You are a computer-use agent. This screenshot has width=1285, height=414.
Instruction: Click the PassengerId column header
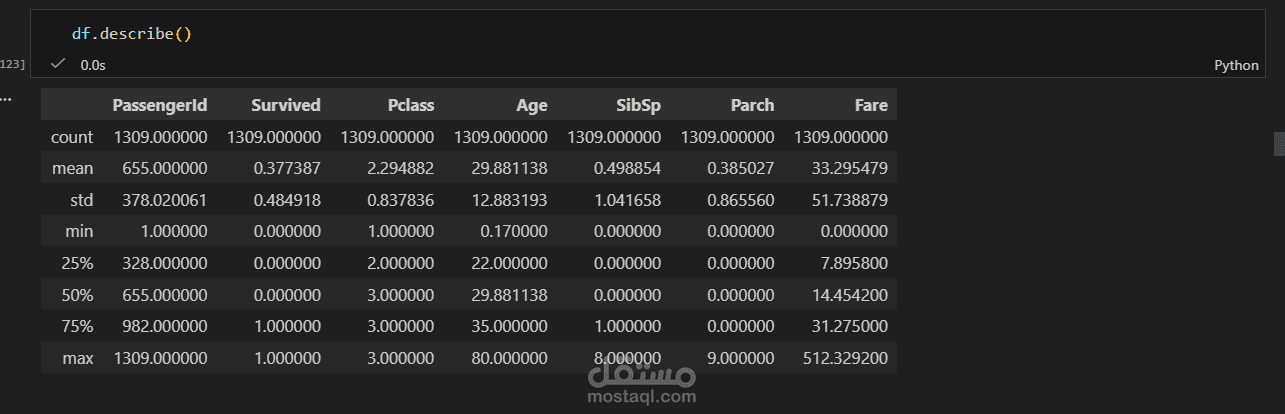159,104
